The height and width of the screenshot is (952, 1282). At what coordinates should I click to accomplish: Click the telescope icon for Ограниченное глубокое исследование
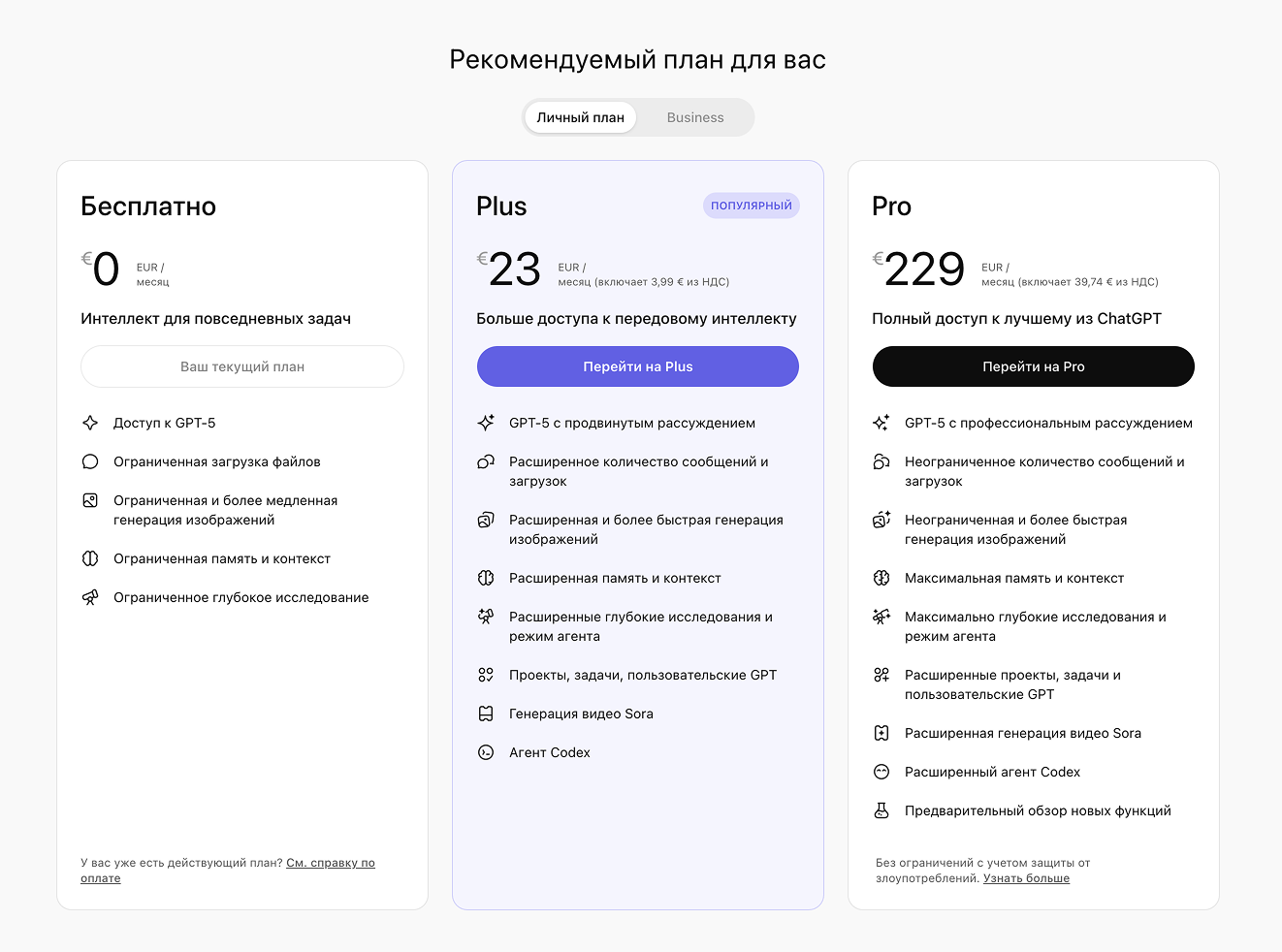pyautogui.click(x=90, y=597)
